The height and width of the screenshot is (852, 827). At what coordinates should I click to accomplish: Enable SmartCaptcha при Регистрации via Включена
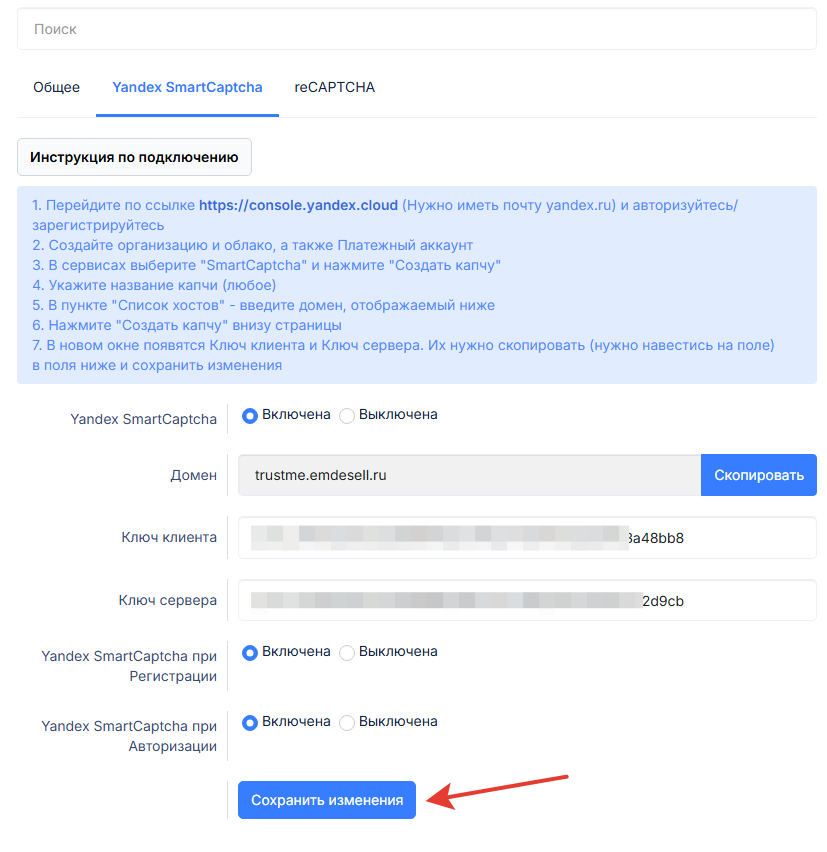(251, 652)
